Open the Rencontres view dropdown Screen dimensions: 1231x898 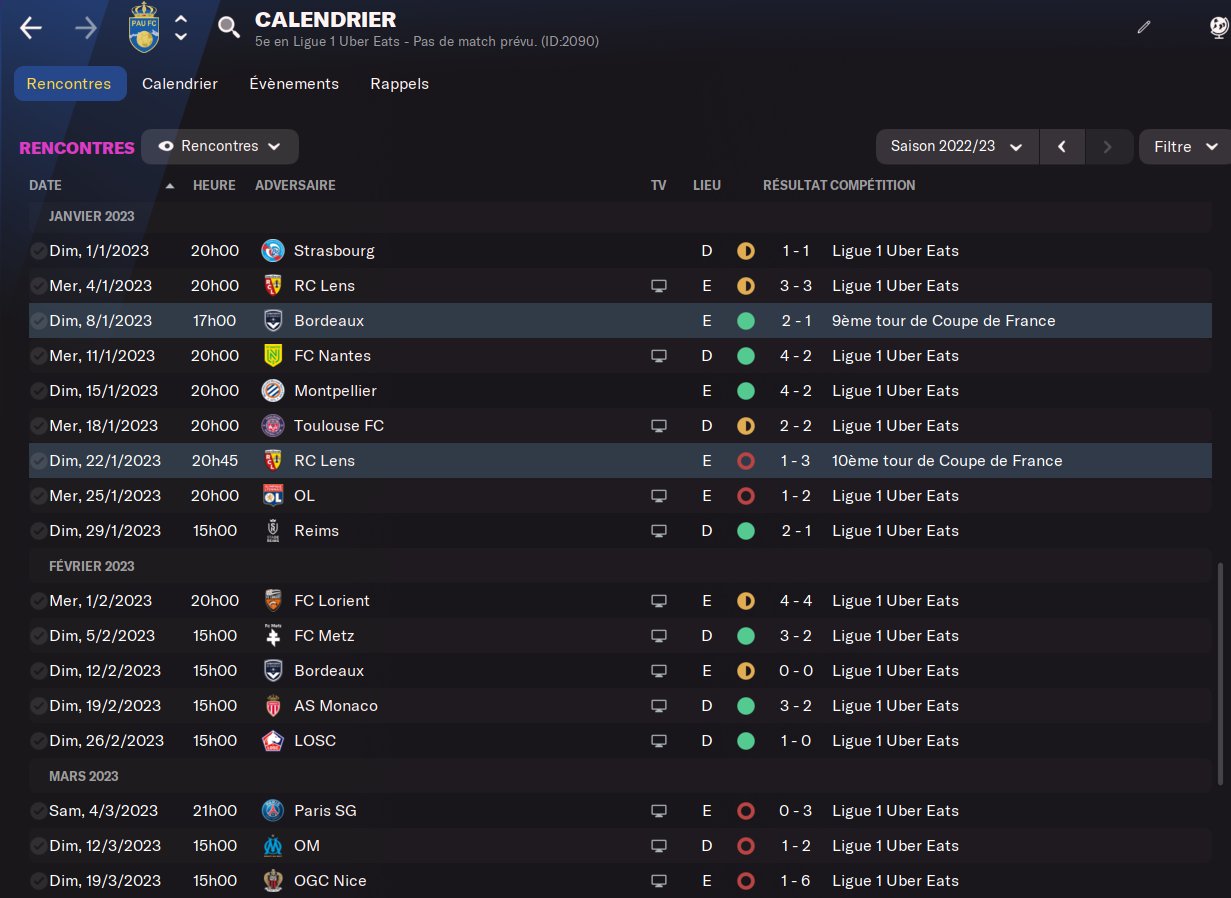[220, 146]
